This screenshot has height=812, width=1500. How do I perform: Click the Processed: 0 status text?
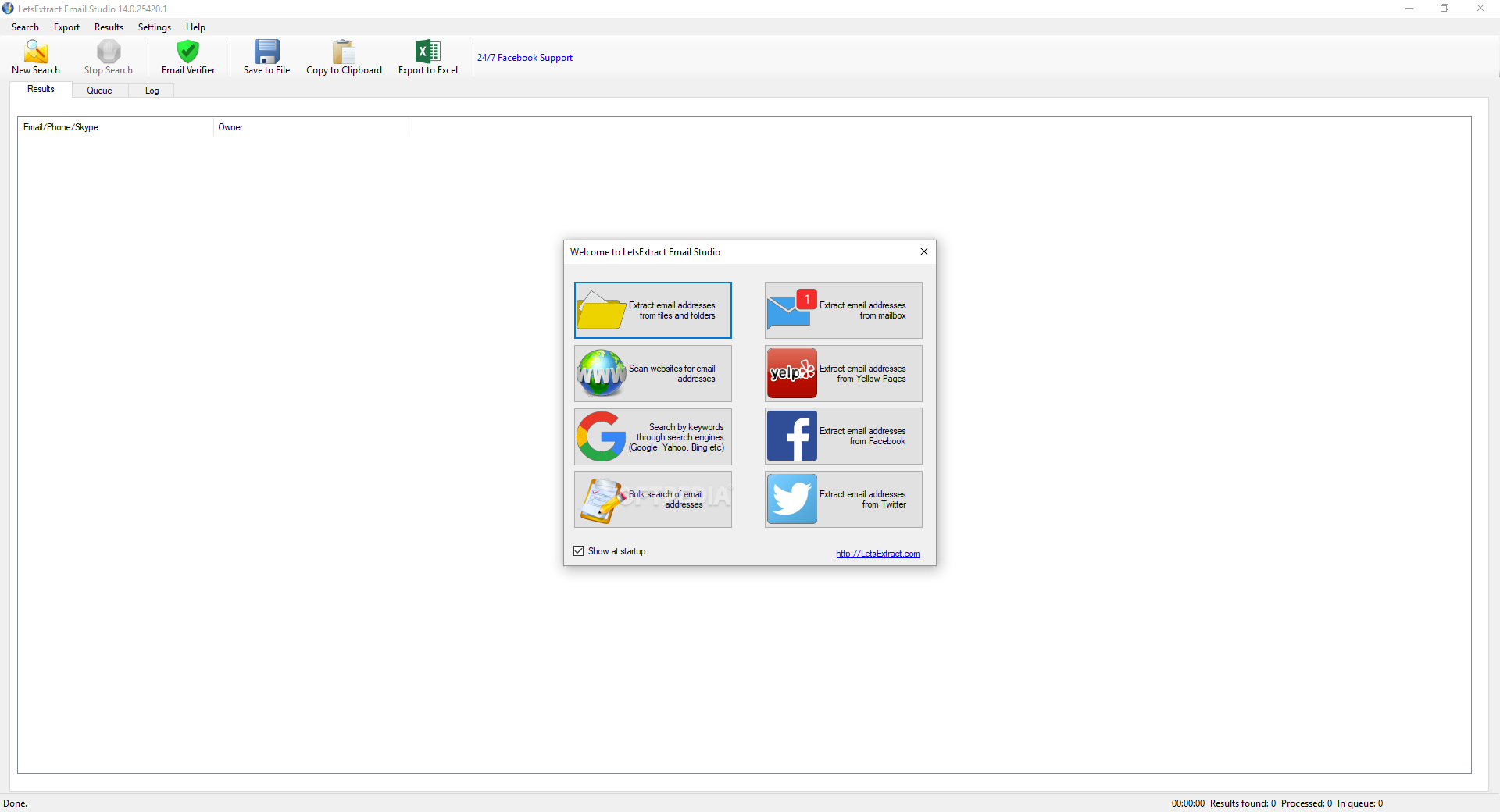coord(1306,803)
